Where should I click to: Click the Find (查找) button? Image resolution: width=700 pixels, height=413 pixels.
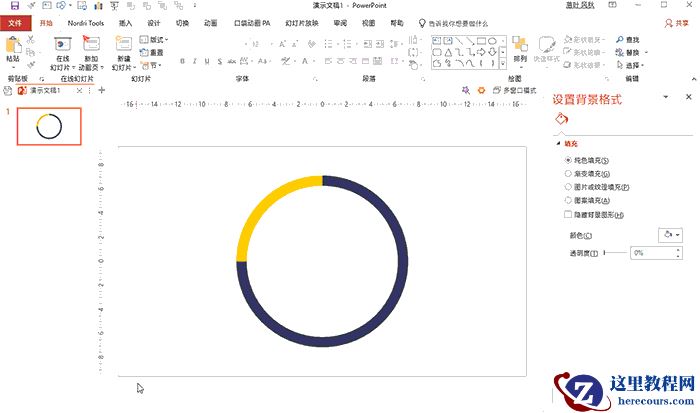[x=628, y=40]
